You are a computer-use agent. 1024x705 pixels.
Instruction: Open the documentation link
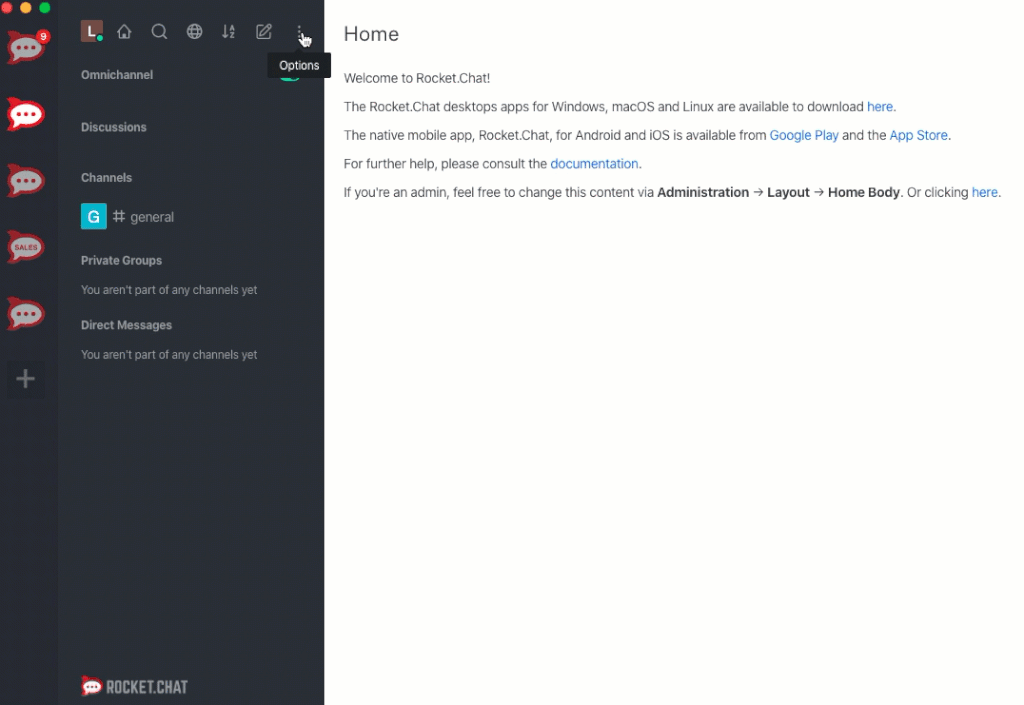pyautogui.click(x=594, y=164)
